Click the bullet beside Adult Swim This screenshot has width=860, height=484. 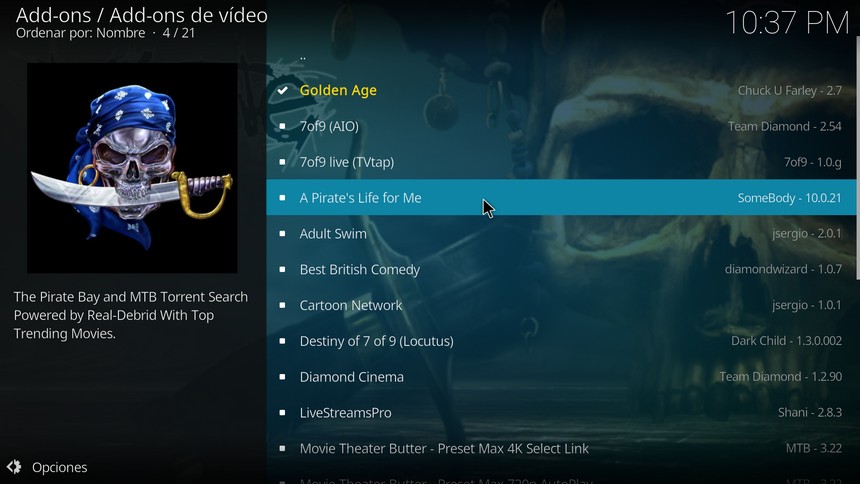point(282,233)
